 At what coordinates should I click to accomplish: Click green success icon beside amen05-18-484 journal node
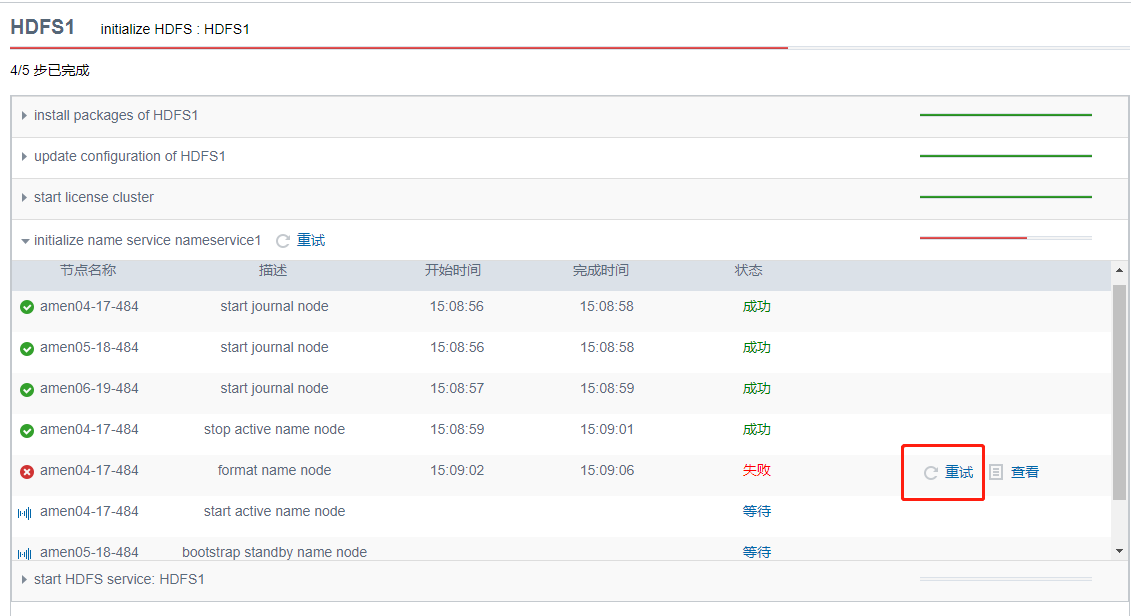coord(27,348)
